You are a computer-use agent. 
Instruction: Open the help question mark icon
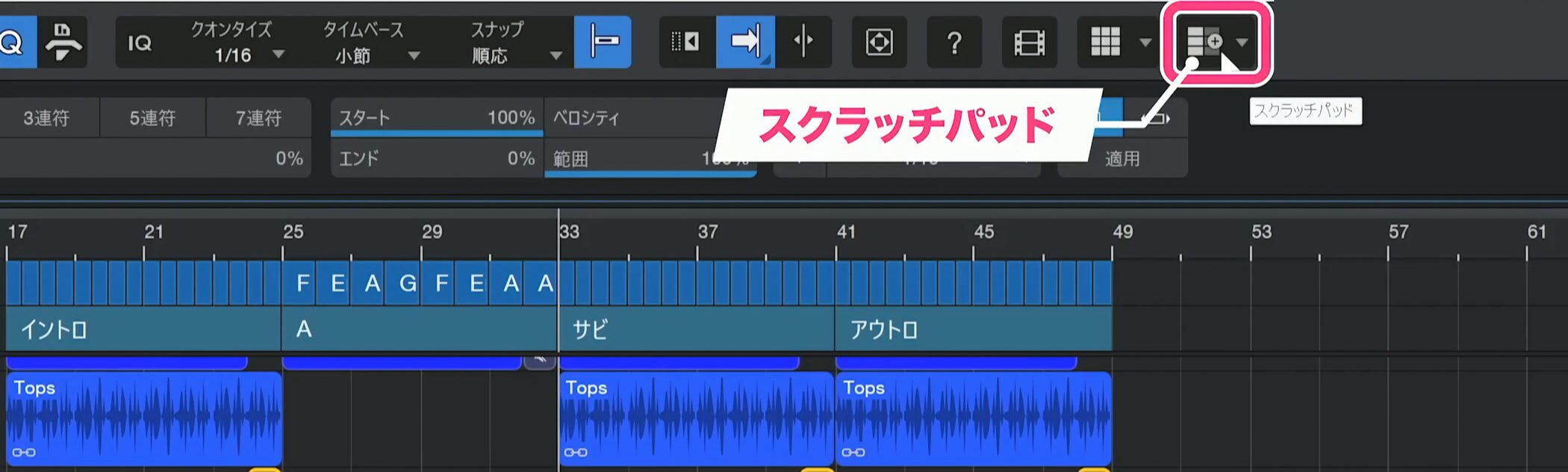953,43
